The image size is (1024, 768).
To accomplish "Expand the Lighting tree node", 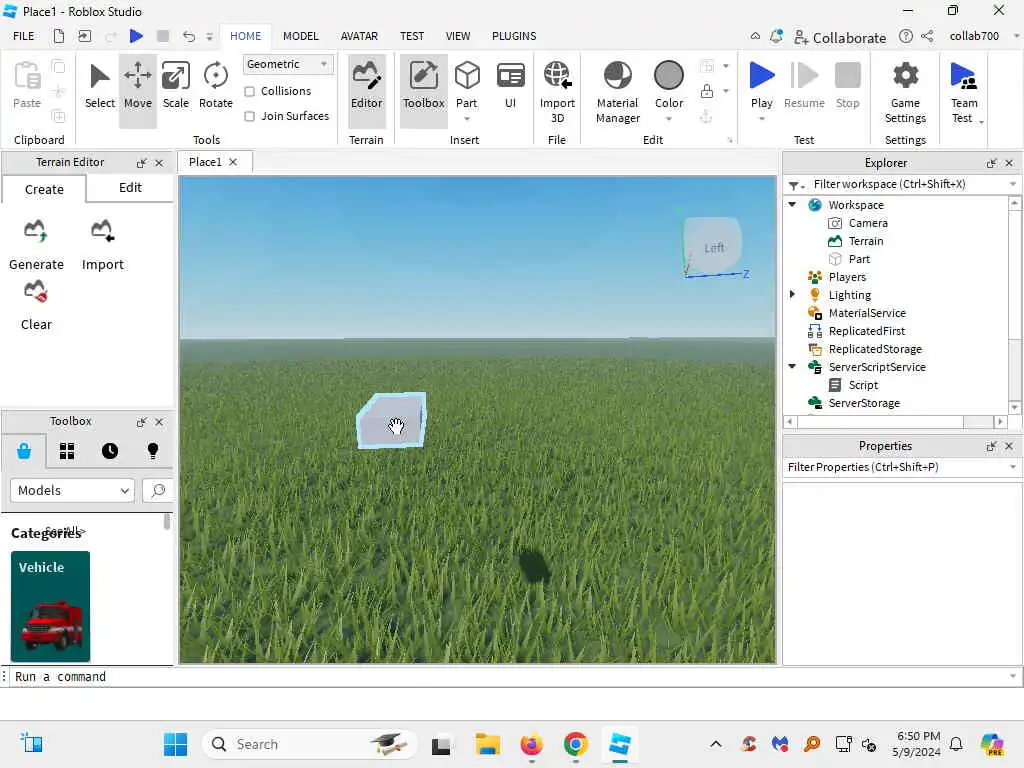I will 793,295.
